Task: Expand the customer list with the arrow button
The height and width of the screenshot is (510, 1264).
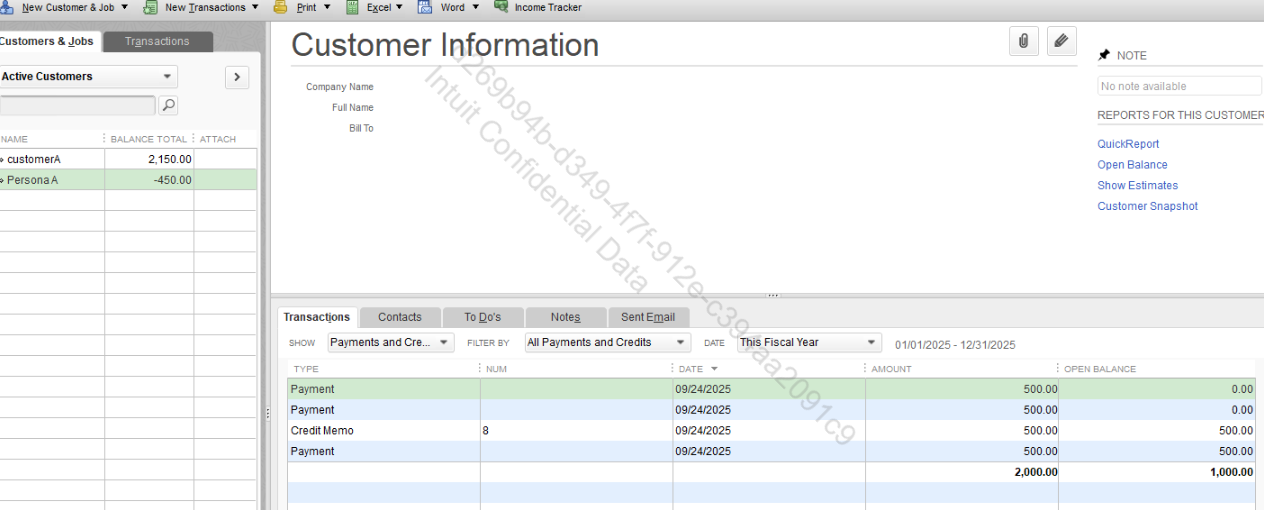Action: pos(237,77)
